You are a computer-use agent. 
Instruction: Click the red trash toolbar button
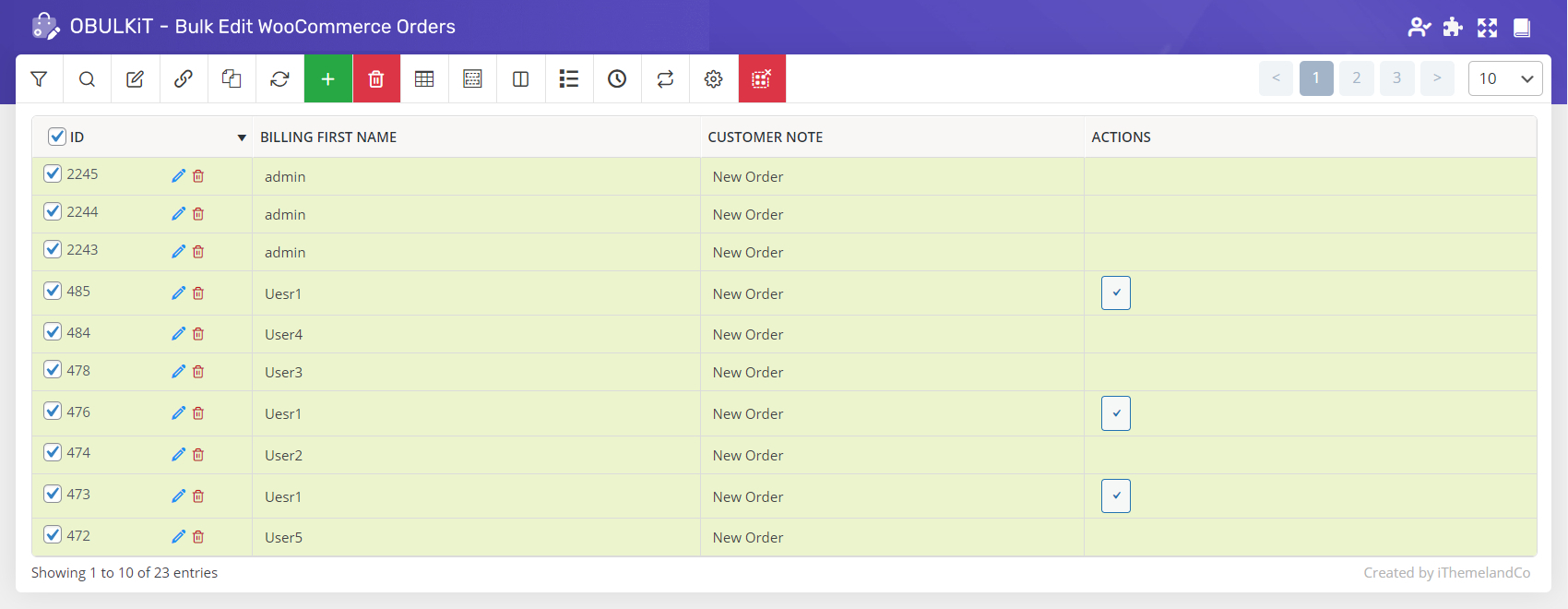pyautogui.click(x=376, y=79)
